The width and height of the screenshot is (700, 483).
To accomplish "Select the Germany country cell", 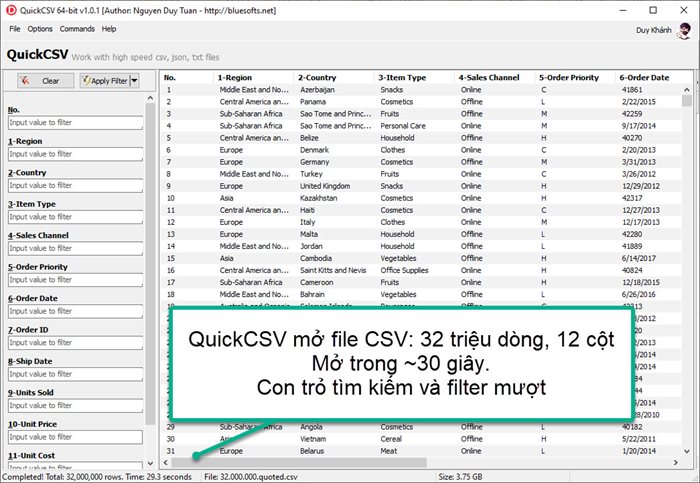I will [x=314, y=162].
